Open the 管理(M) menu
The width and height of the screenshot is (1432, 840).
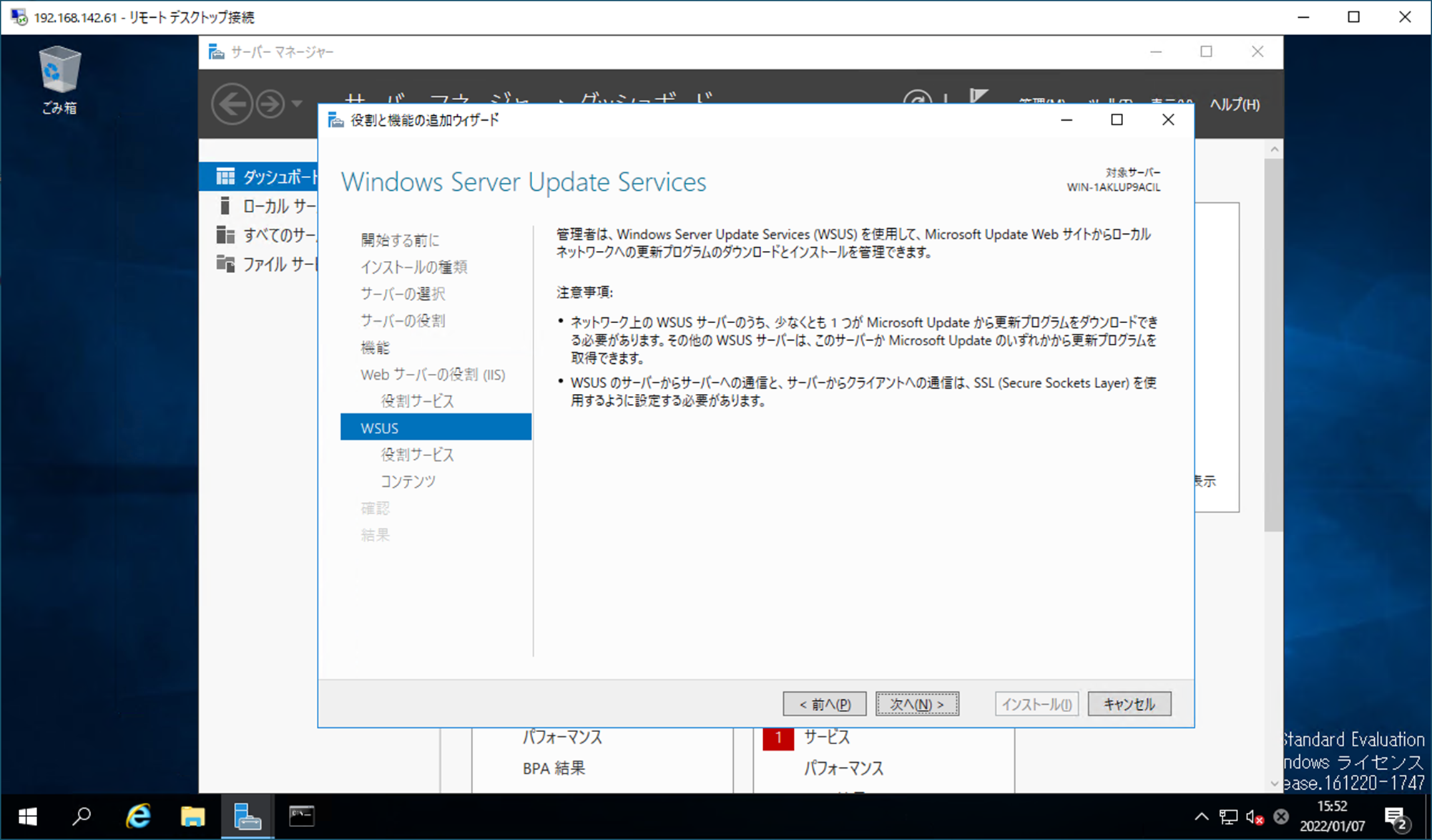pos(1041,102)
